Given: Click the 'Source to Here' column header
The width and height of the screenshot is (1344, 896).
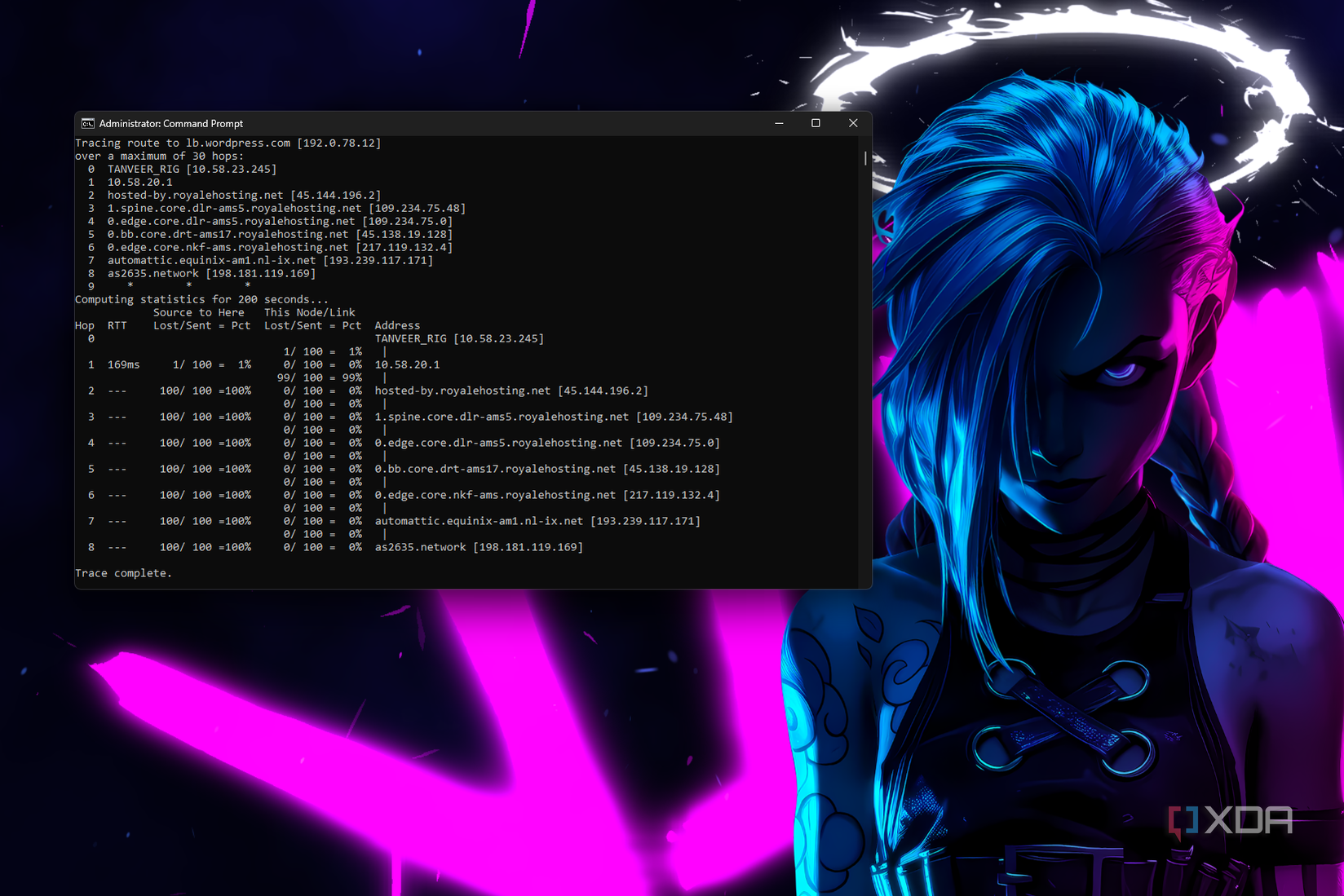Looking at the screenshot, I should [199, 313].
